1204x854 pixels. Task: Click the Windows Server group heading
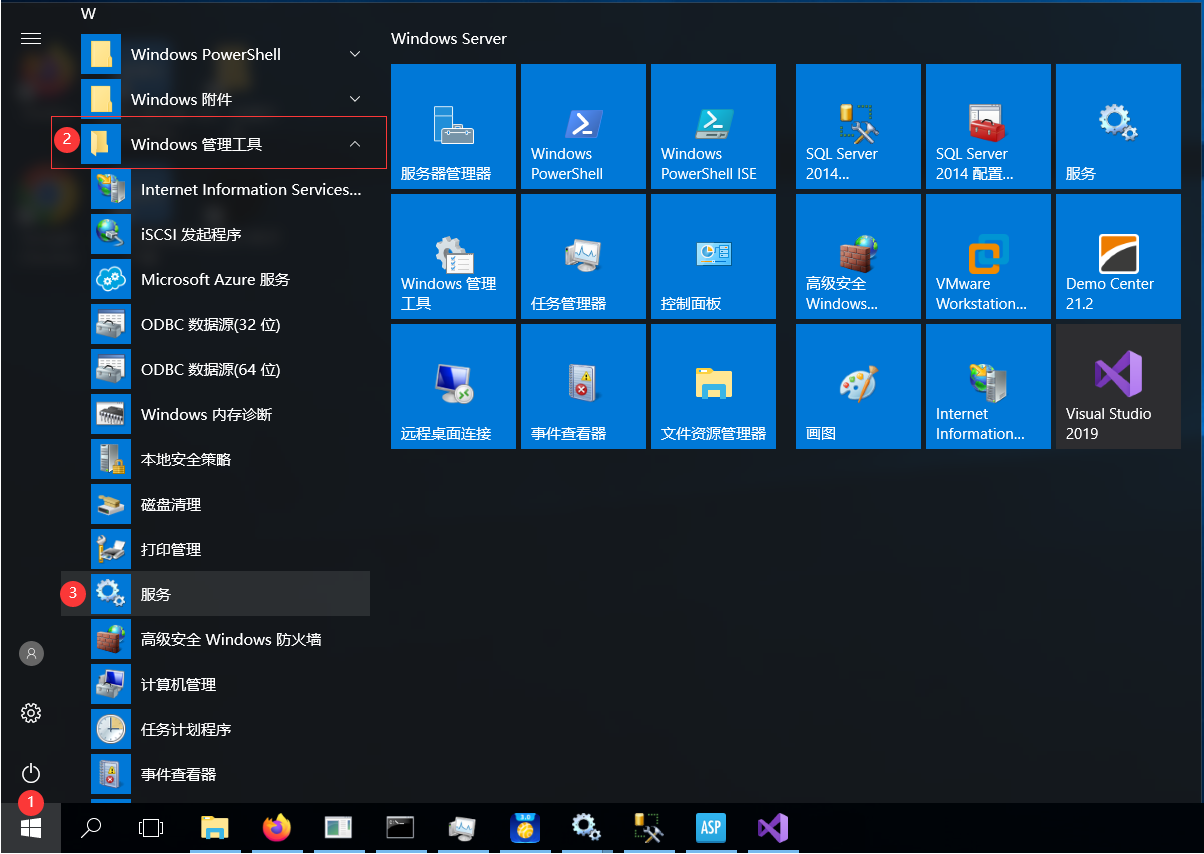[449, 39]
